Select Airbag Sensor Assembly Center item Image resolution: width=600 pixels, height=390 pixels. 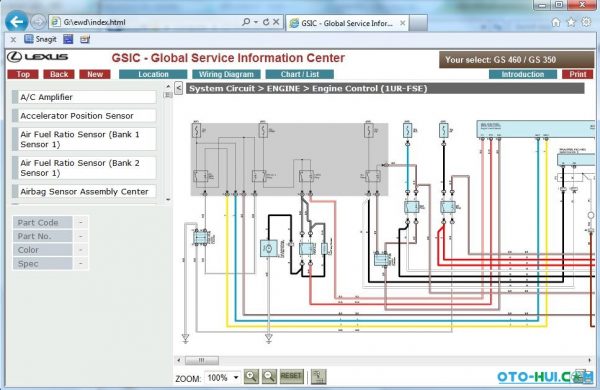pos(84,191)
